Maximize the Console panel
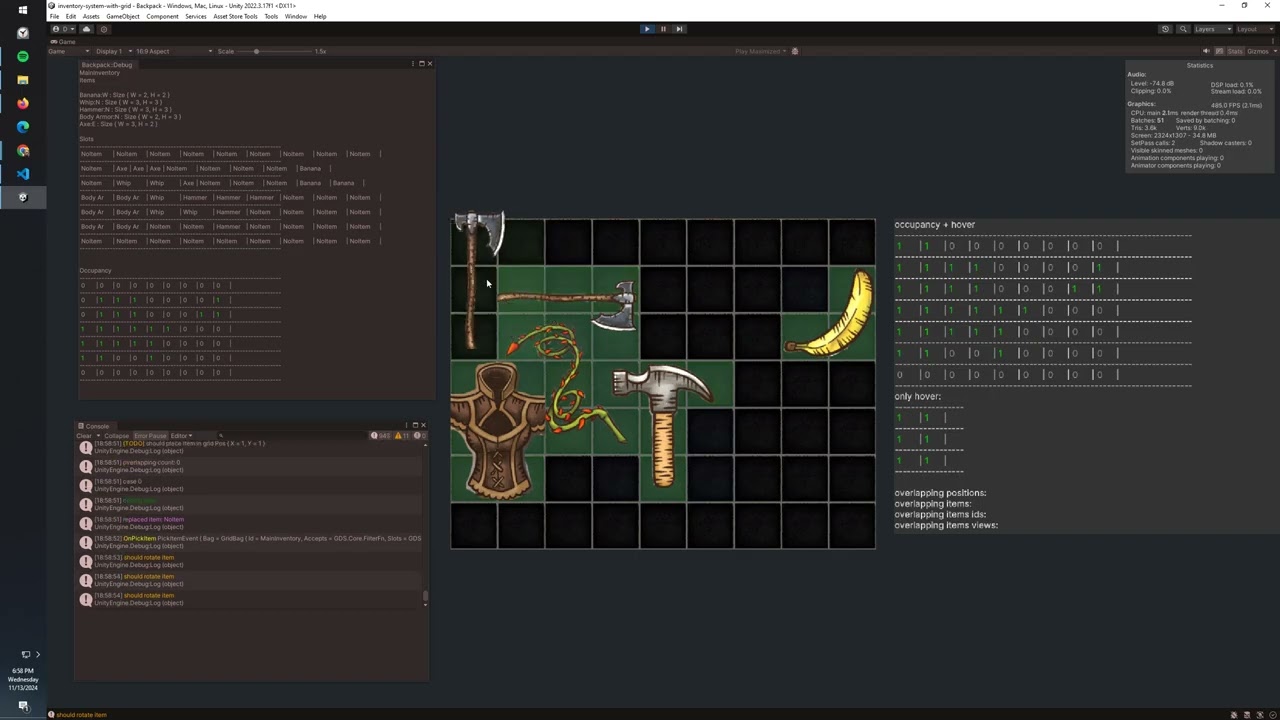This screenshot has width=1280, height=720. tap(415, 425)
